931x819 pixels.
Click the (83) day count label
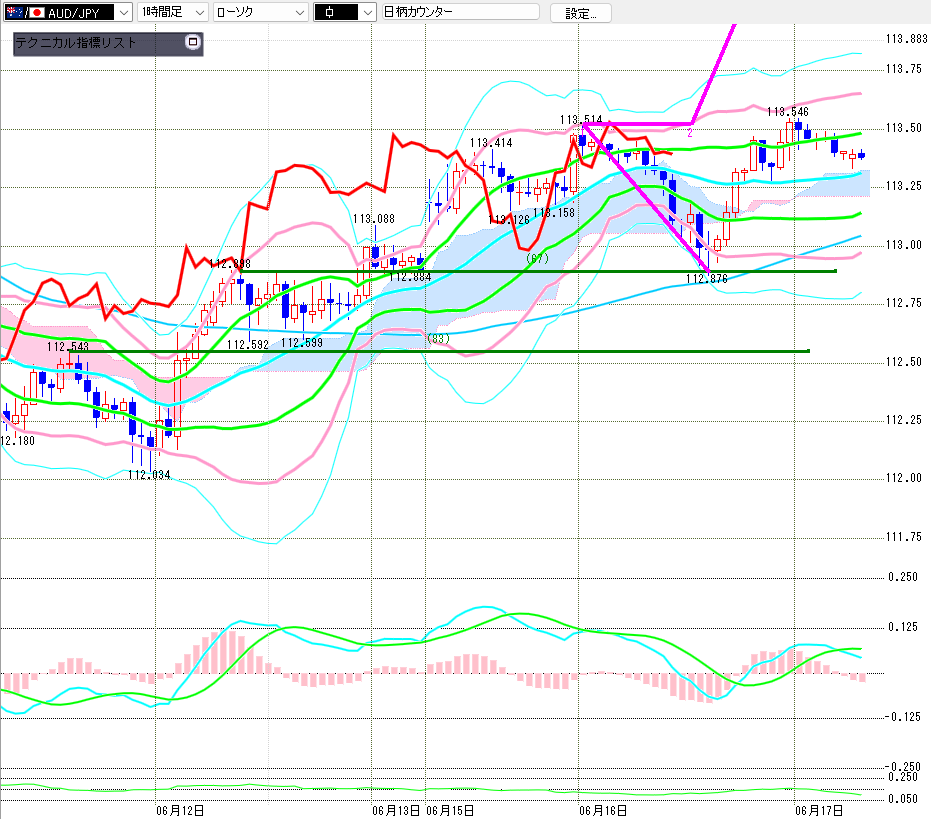(x=438, y=339)
